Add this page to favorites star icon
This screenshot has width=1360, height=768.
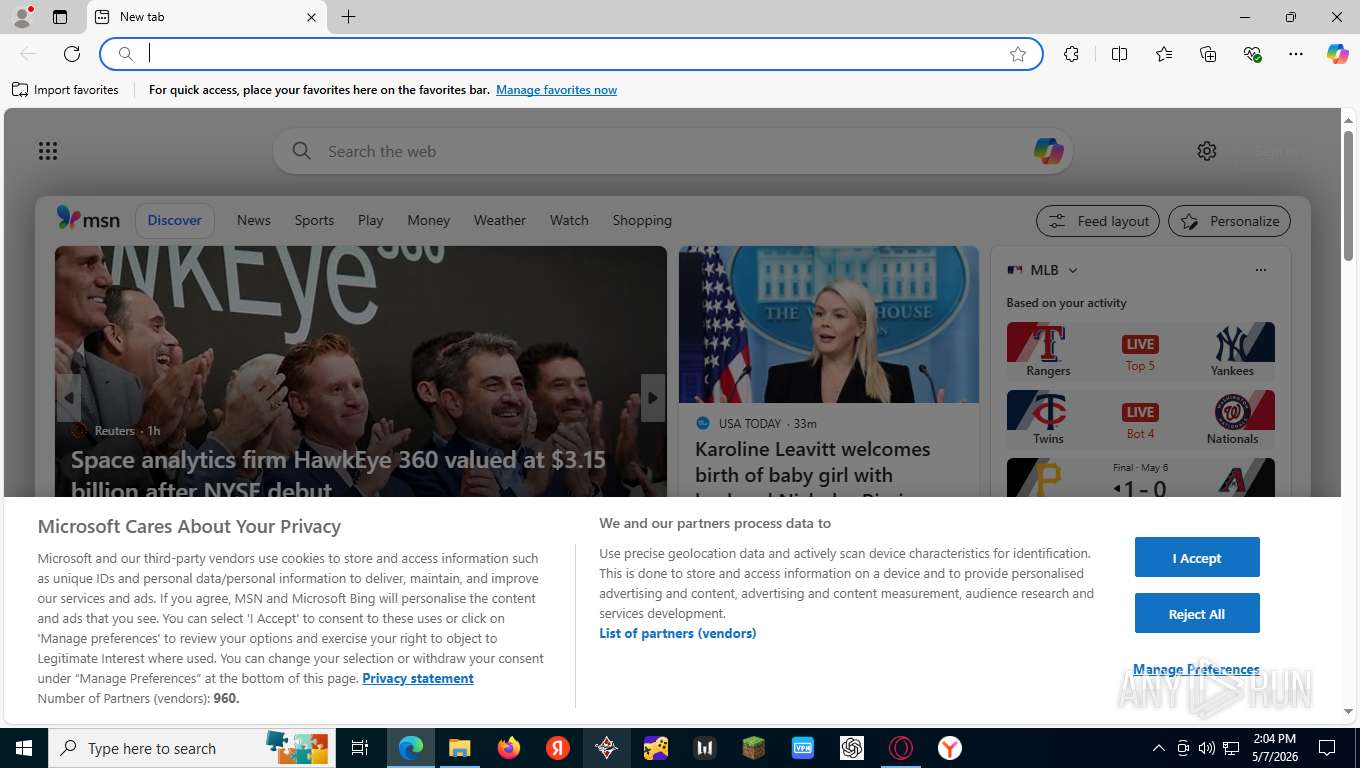coord(1018,54)
